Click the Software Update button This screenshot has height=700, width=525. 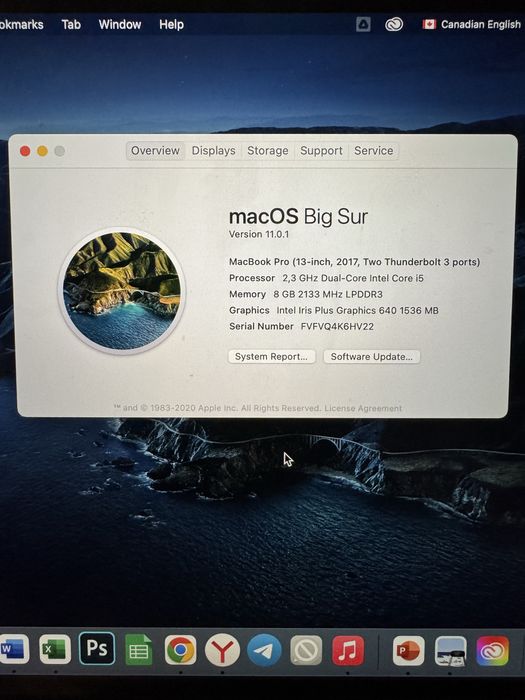tap(371, 357)
